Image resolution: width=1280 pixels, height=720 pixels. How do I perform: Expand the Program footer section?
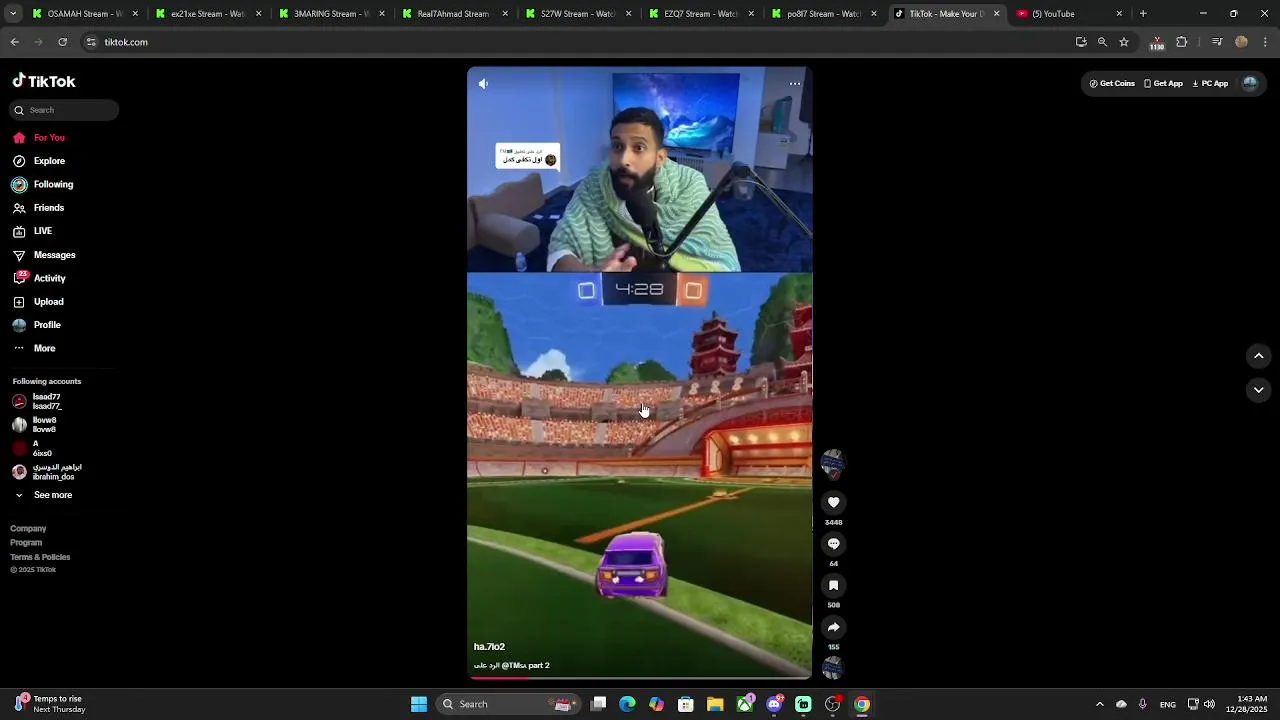tap(26, 542)
